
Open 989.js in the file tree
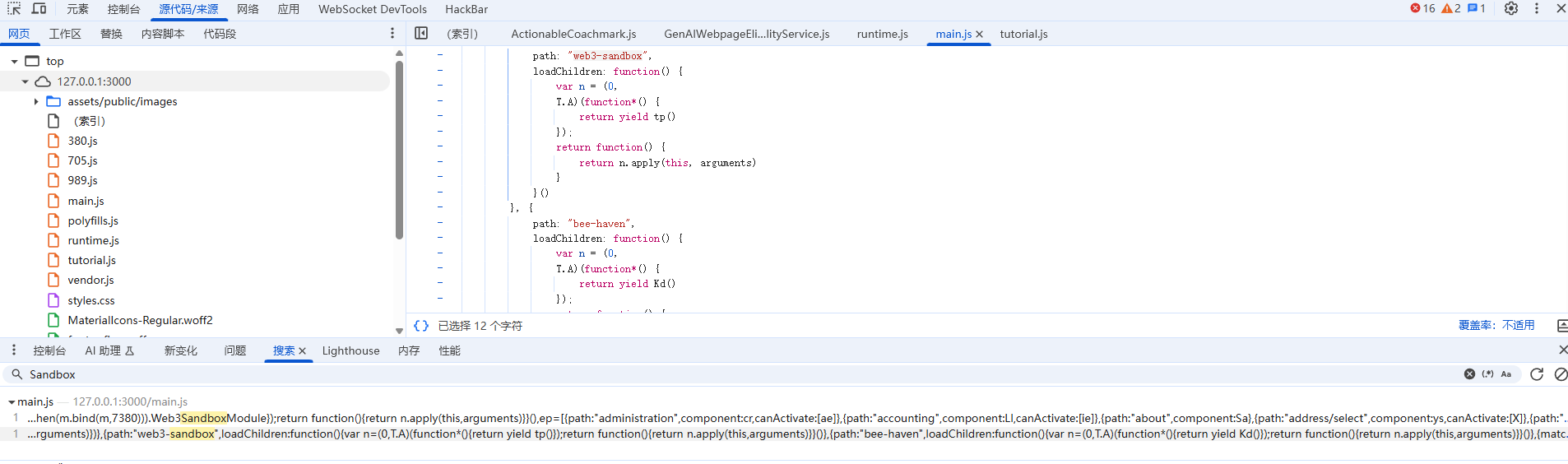[82, 180]
